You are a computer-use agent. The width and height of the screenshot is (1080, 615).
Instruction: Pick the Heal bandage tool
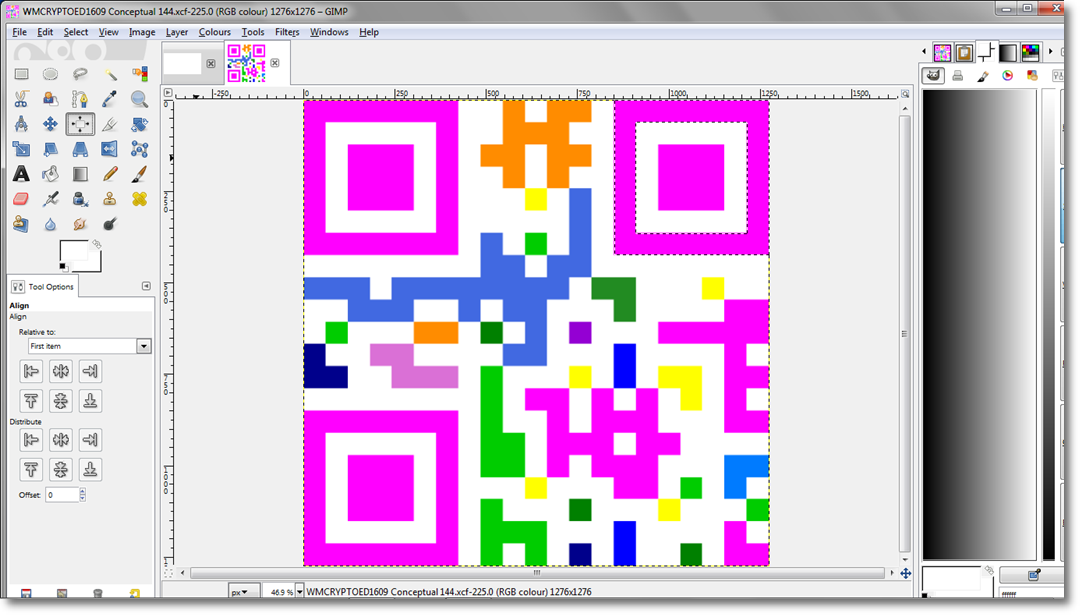tap(139, 199)
